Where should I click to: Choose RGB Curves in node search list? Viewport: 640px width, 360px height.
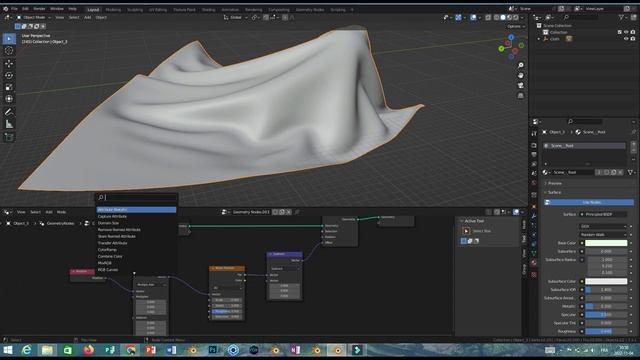pyautogui.click(x=108, y=270)
